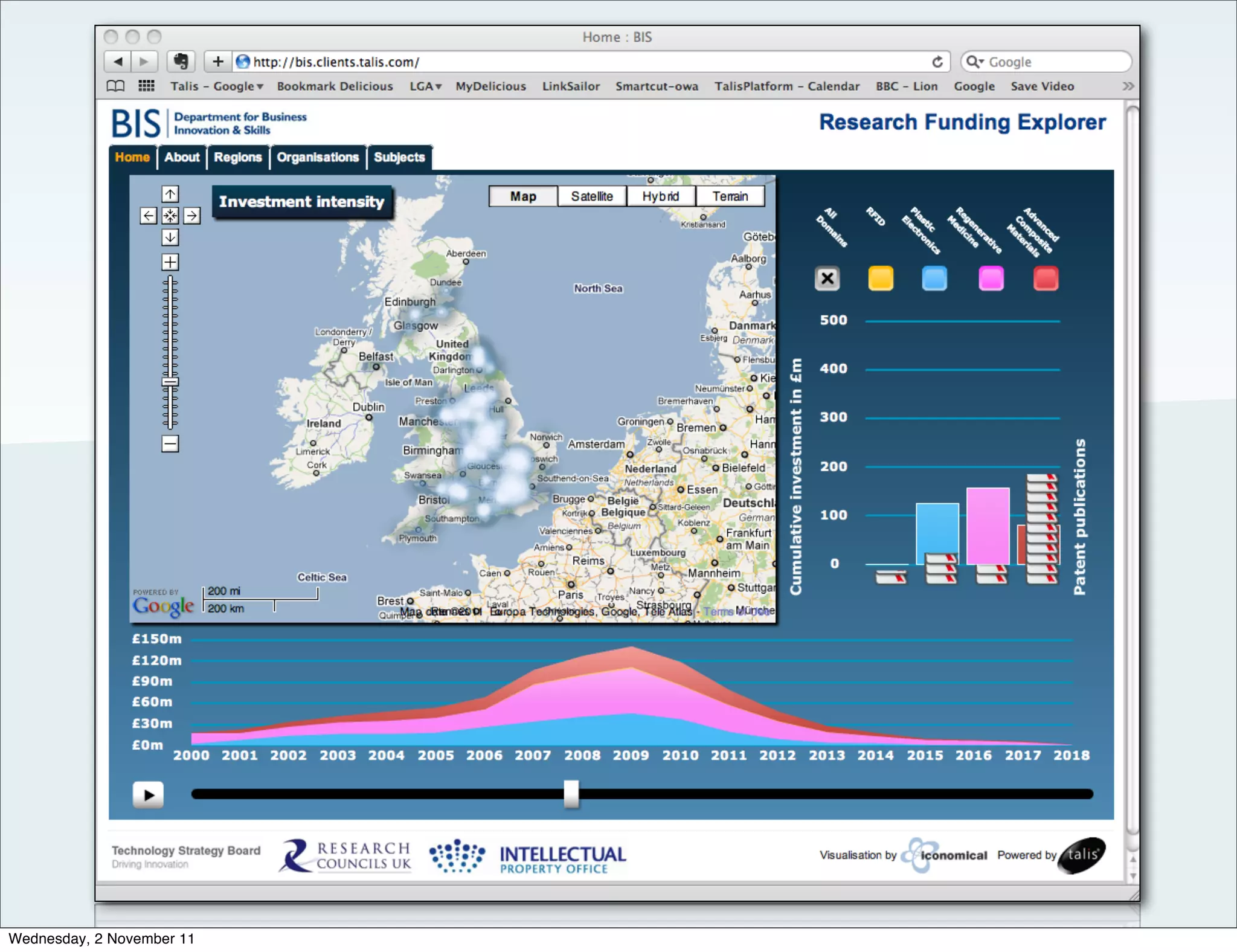The height and width of the screenshot is (952, 1237).
Task: Reload page using refresh icon
Action: 937,62
